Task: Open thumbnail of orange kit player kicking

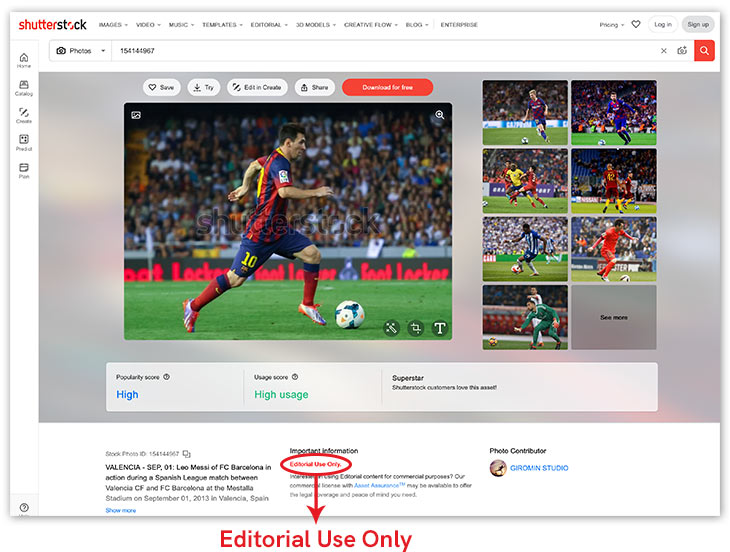Action: point(614,249)
